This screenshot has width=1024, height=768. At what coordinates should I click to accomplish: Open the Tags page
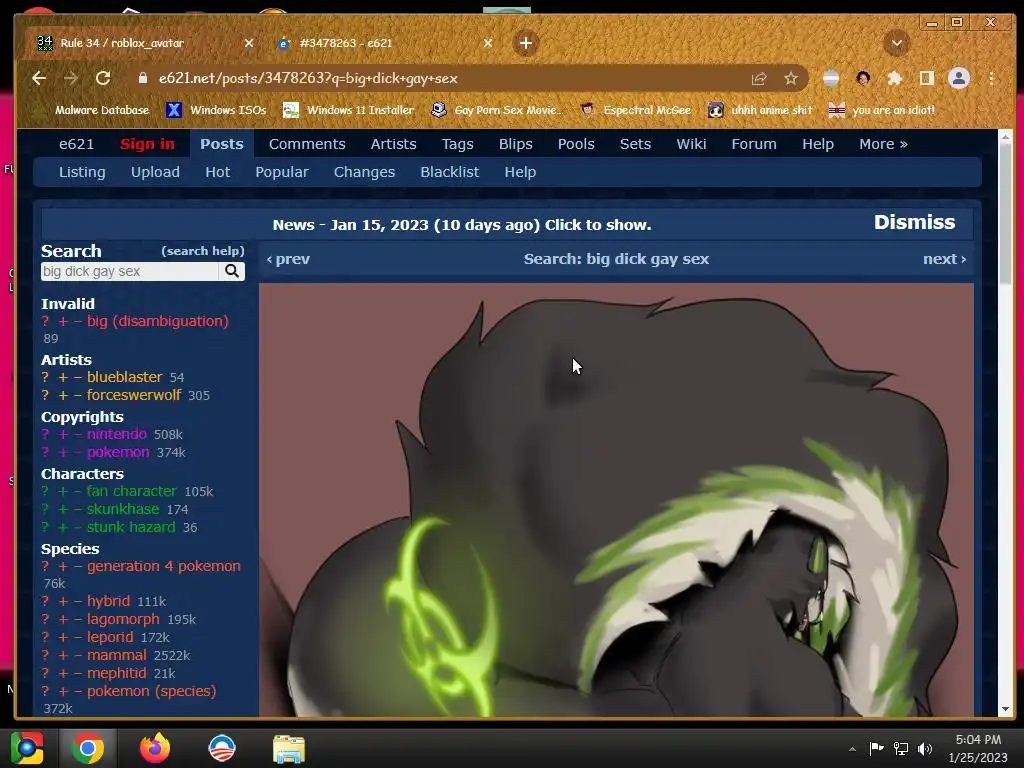457,144
